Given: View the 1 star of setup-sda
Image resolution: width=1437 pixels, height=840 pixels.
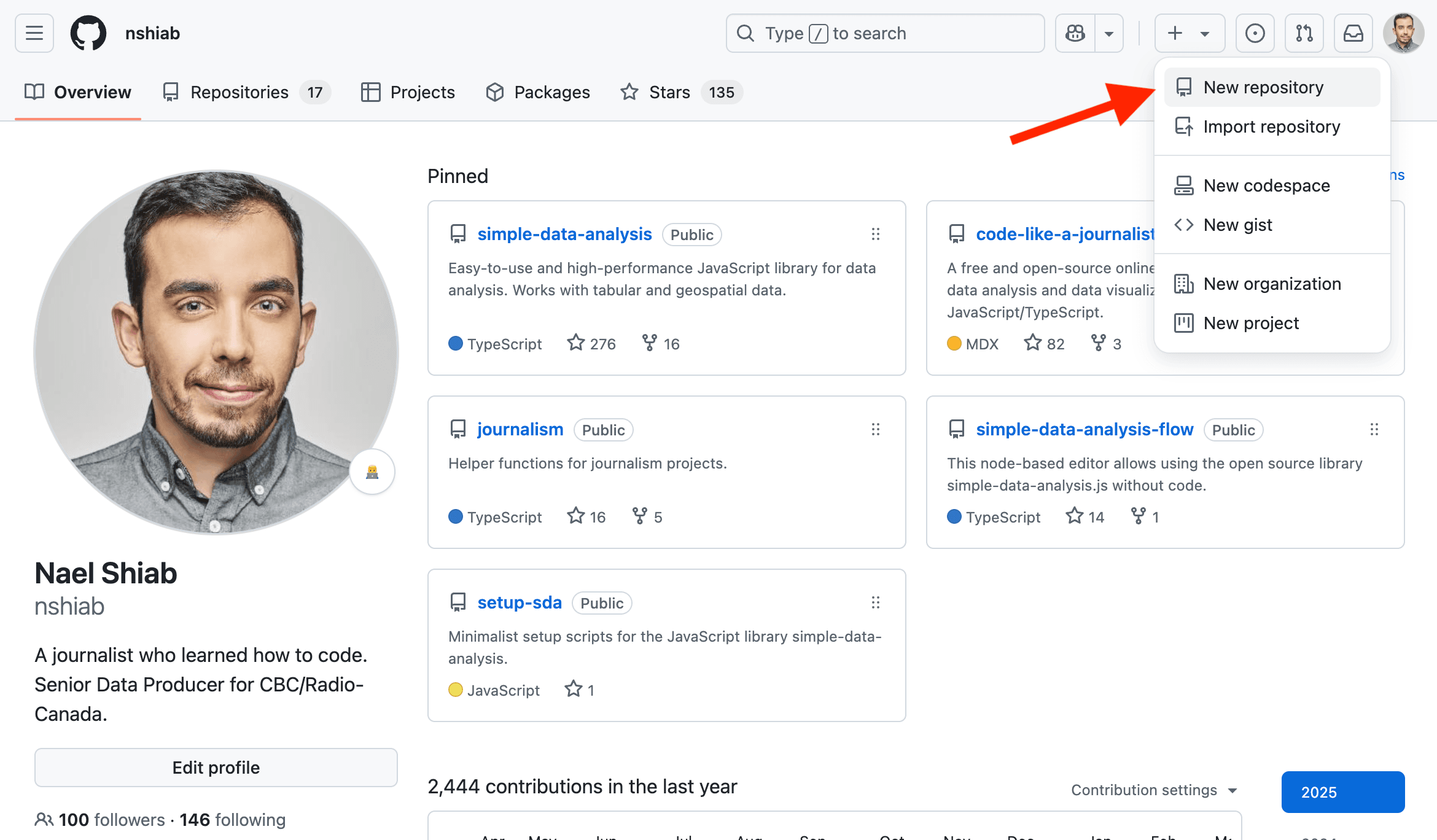Looking at the screenshot, I should click(580, 690).
